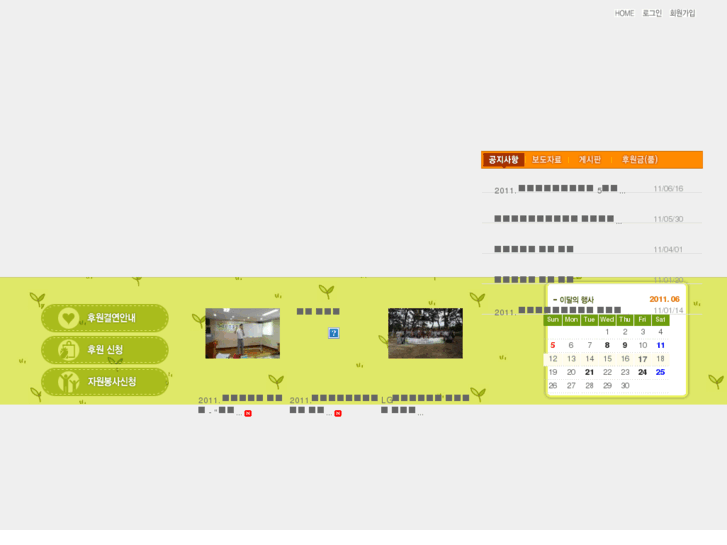Screen dimensions: 727x545
Task: Click the 이달의 행사 calendar heading
Action: point(576,300)
